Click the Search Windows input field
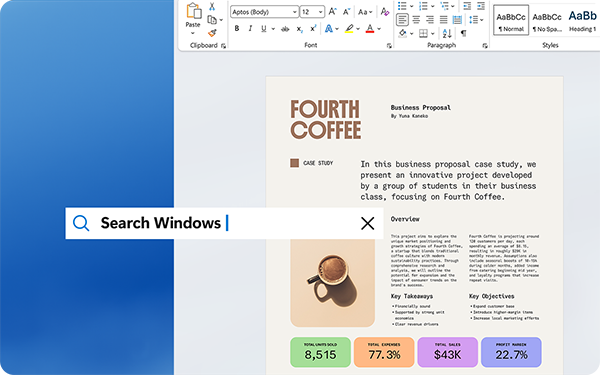This screenshot has width=600, height=375. point(224,223)
